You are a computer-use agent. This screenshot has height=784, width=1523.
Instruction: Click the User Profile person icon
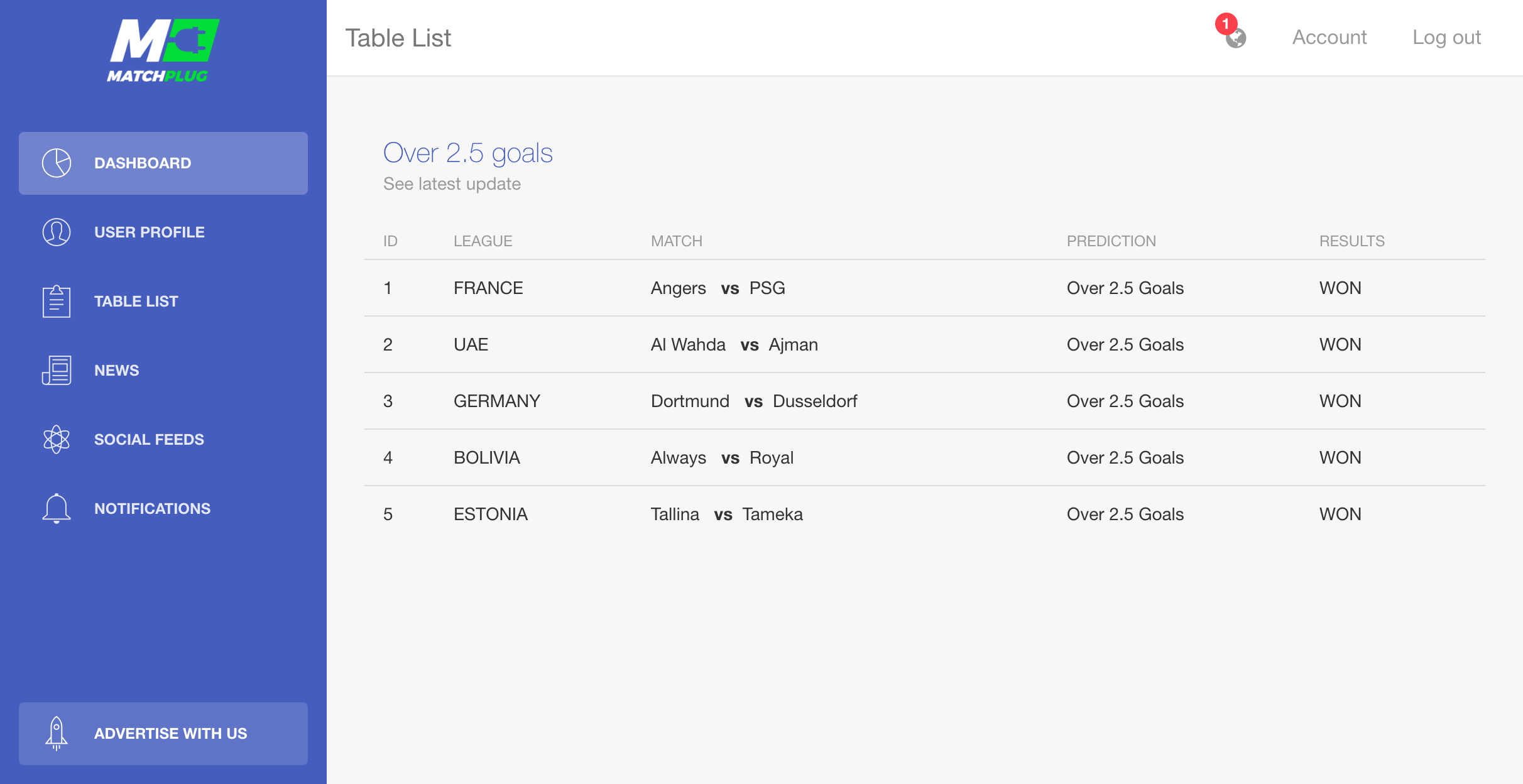pyautogui.click(x=57, y=232)
